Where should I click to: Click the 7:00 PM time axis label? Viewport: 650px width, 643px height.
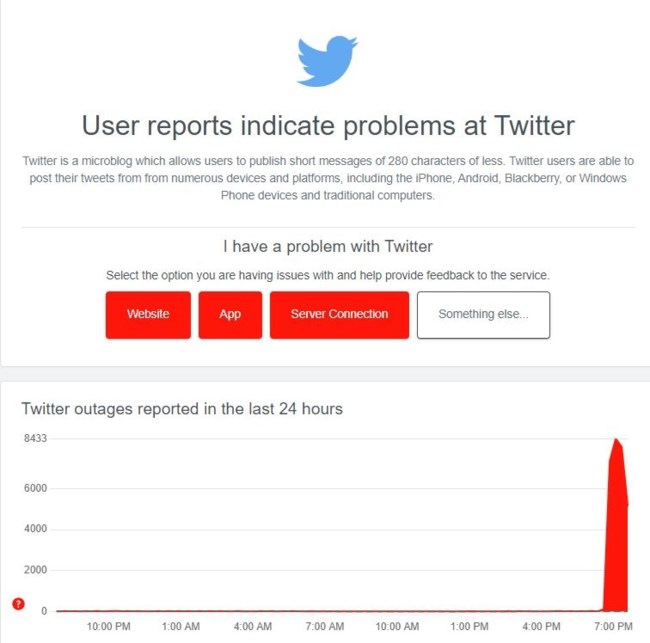tap(612, 627)
